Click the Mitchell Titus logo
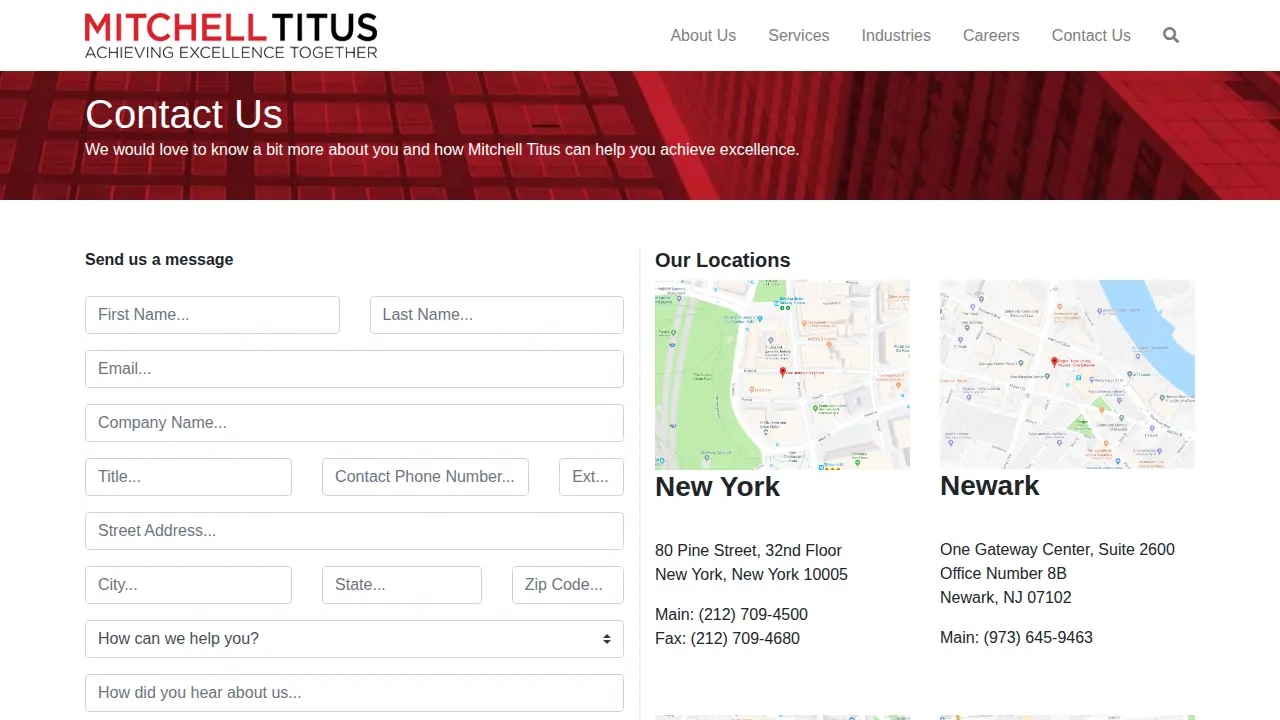Image resolution: width=1280 pixels, height=720 pixels. pyautogui.click(x=231, y=35)
